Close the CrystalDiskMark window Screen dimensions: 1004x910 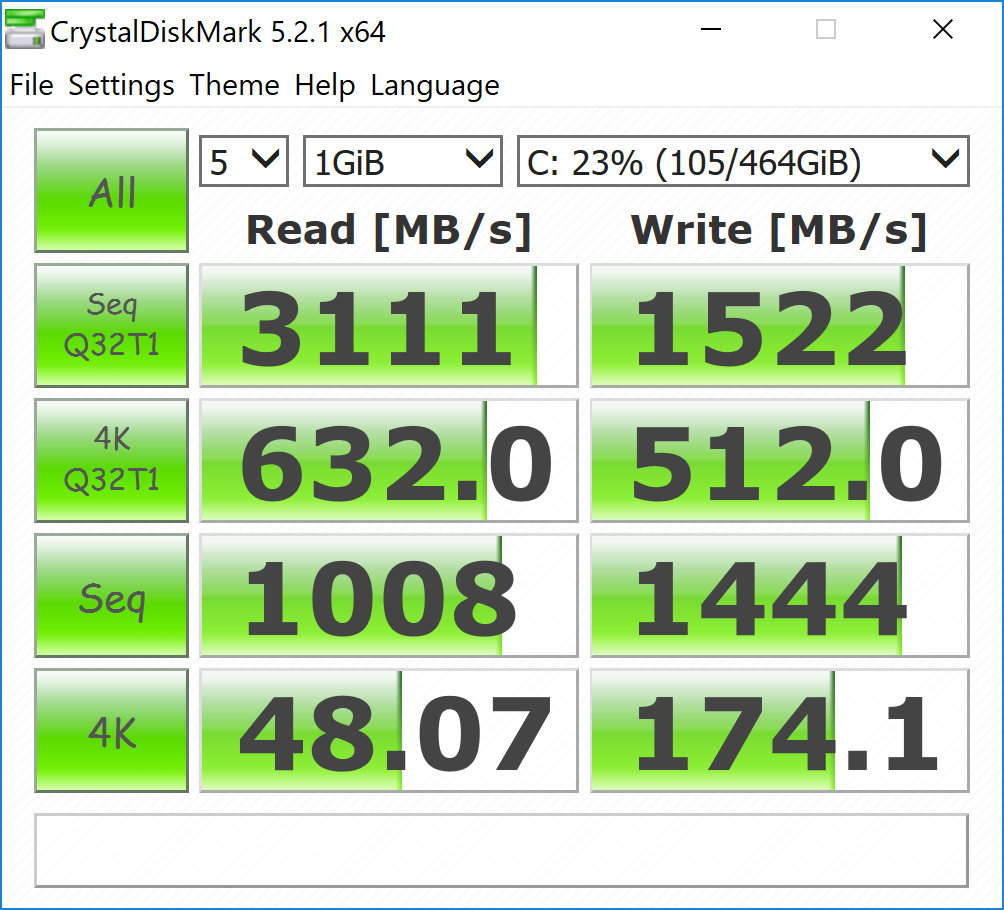coord(943,29)
